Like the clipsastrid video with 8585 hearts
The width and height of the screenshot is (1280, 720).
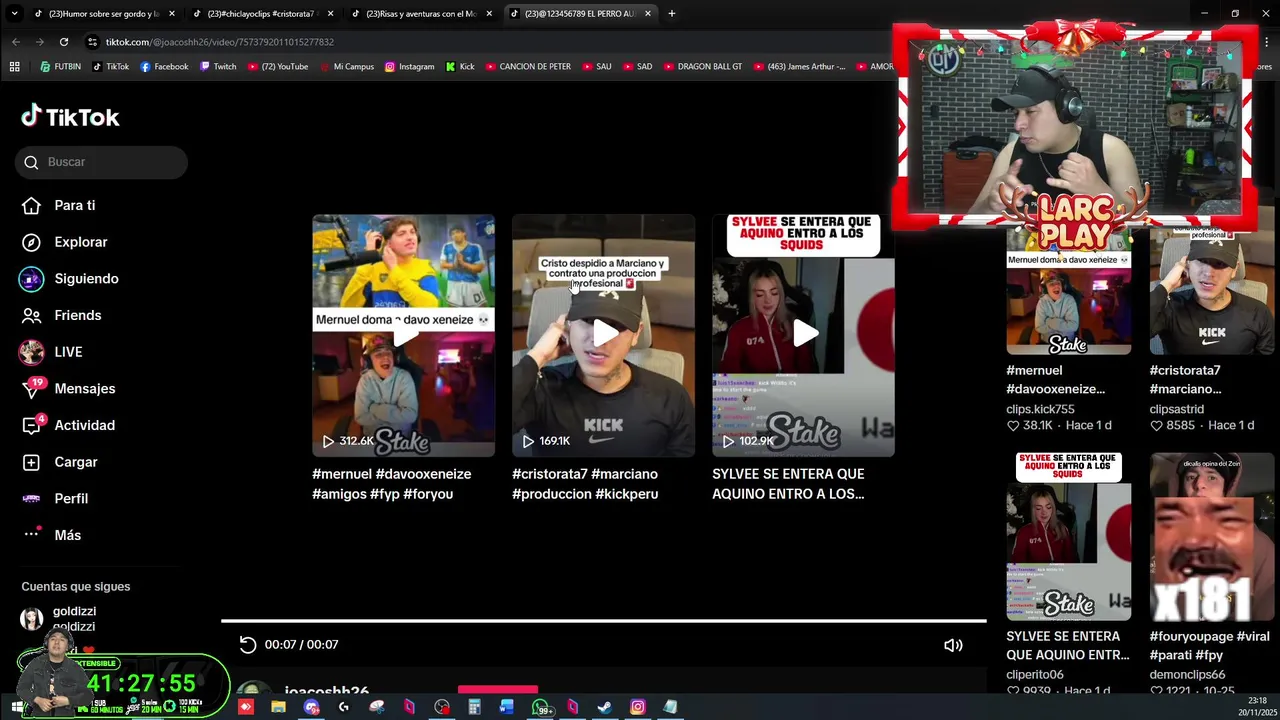click(1157, 426)
